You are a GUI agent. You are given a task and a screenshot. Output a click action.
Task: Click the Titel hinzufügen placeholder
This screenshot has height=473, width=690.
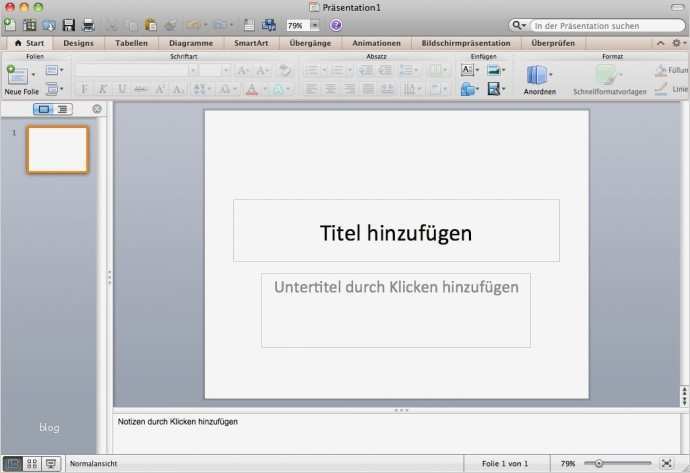[x=396, y=231]
